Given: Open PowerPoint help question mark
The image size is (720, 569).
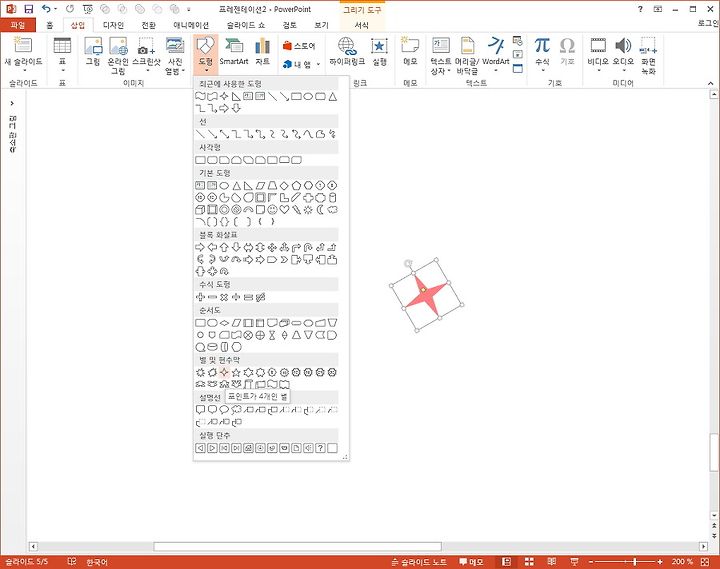Looking at the screenshot, I should 640,9.
